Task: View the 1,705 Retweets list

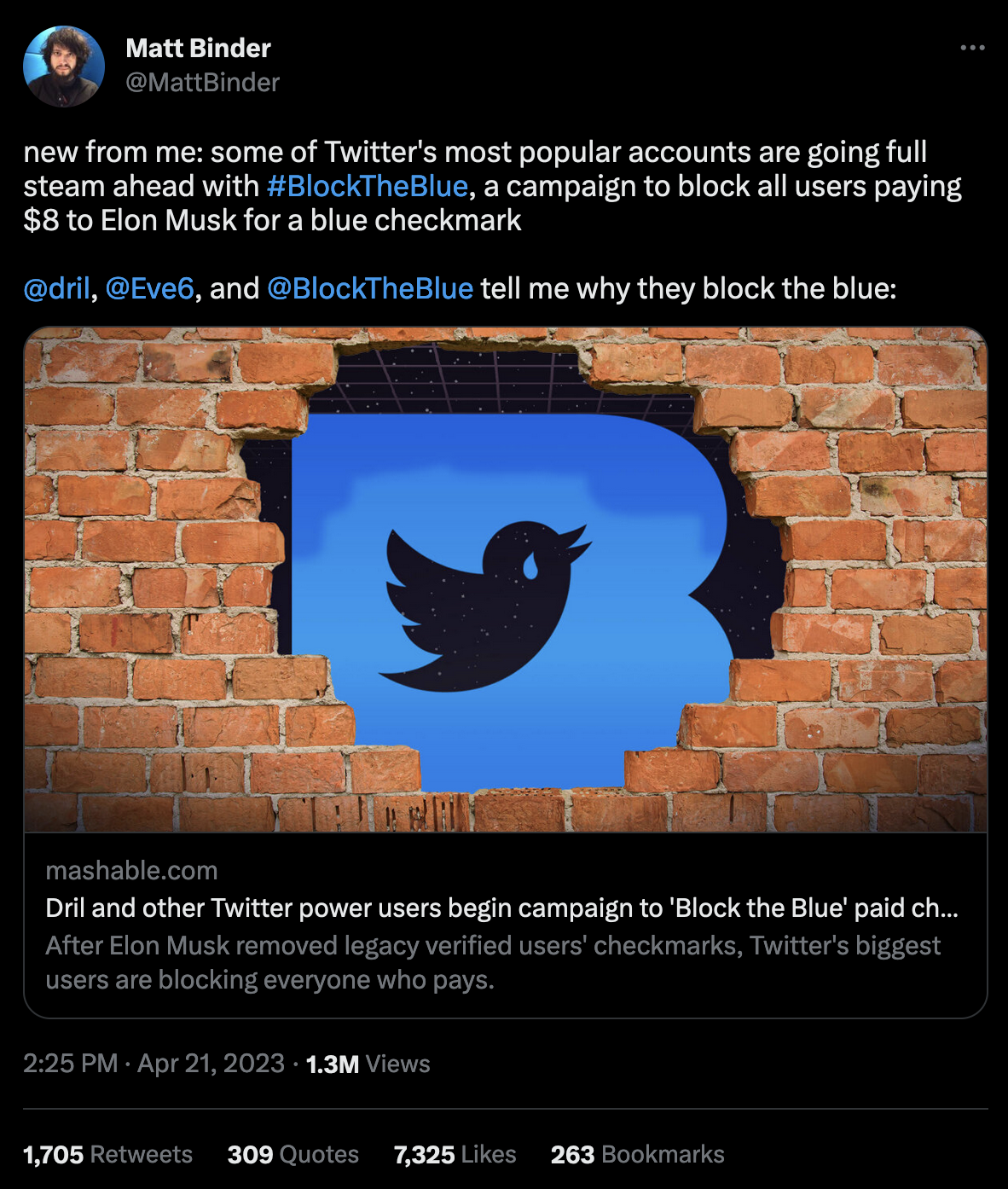Action: click(x=107, y=1154)
